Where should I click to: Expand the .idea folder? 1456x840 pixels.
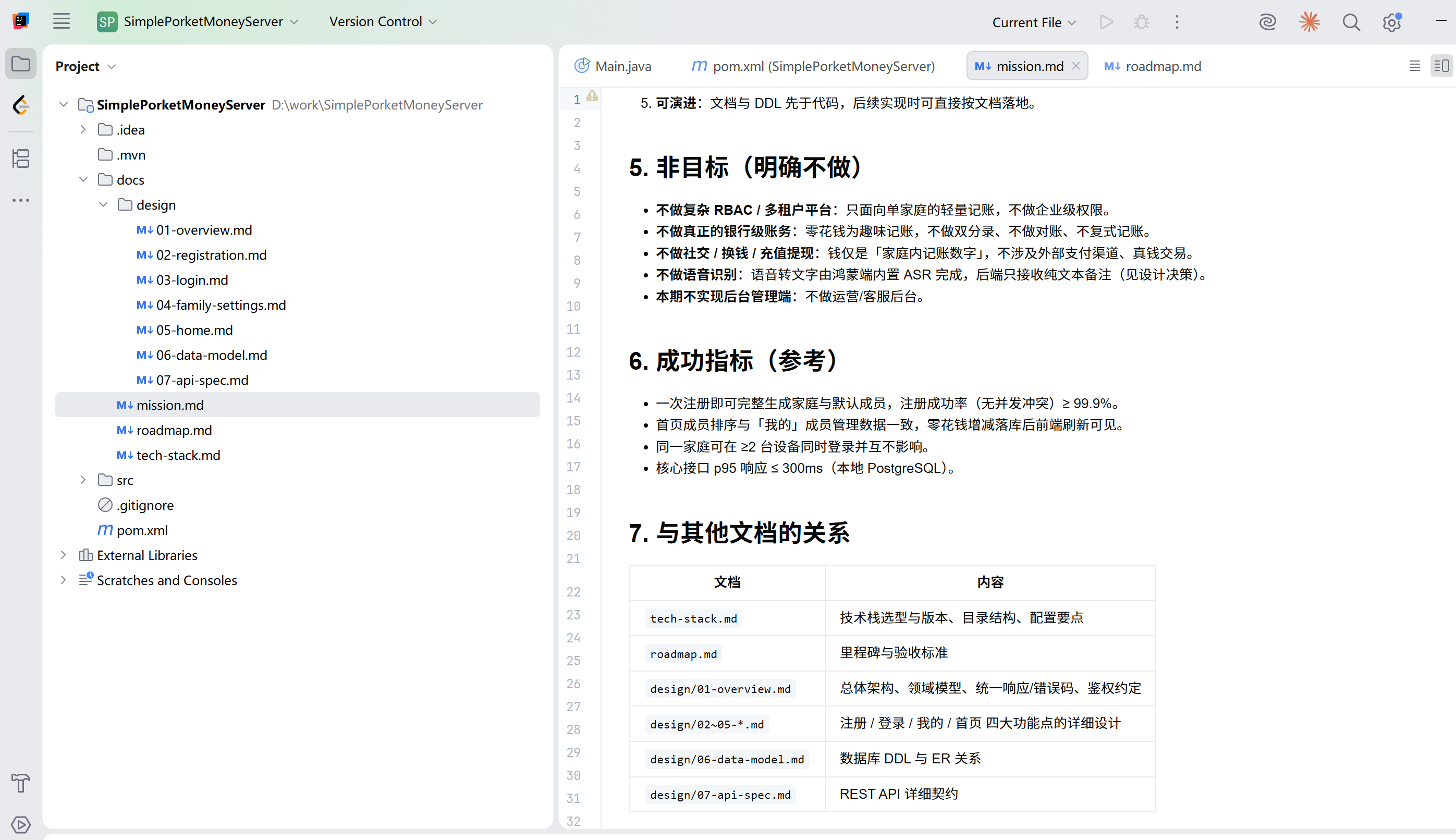83,130
